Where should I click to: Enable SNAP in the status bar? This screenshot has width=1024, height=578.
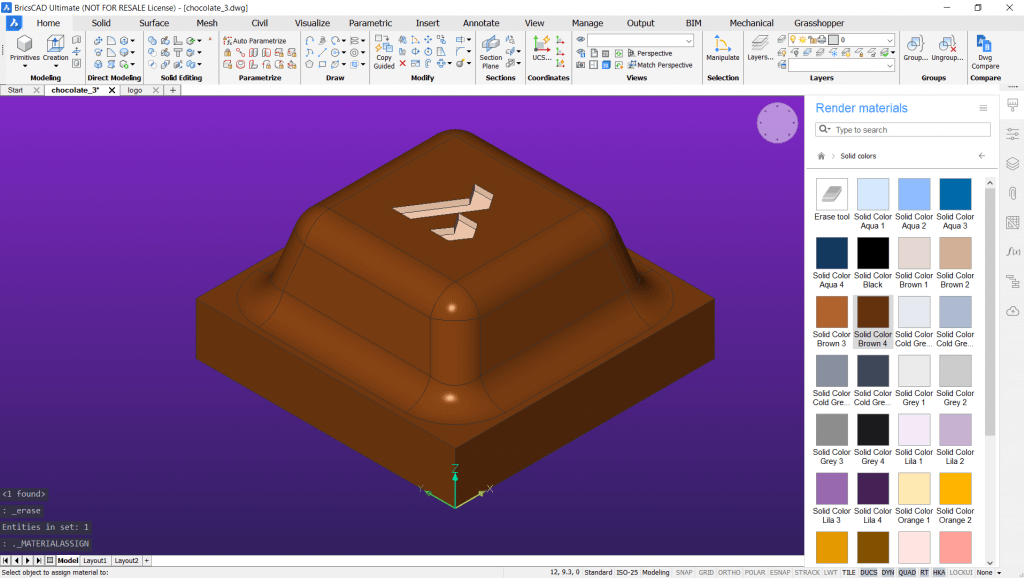[685, 572]
